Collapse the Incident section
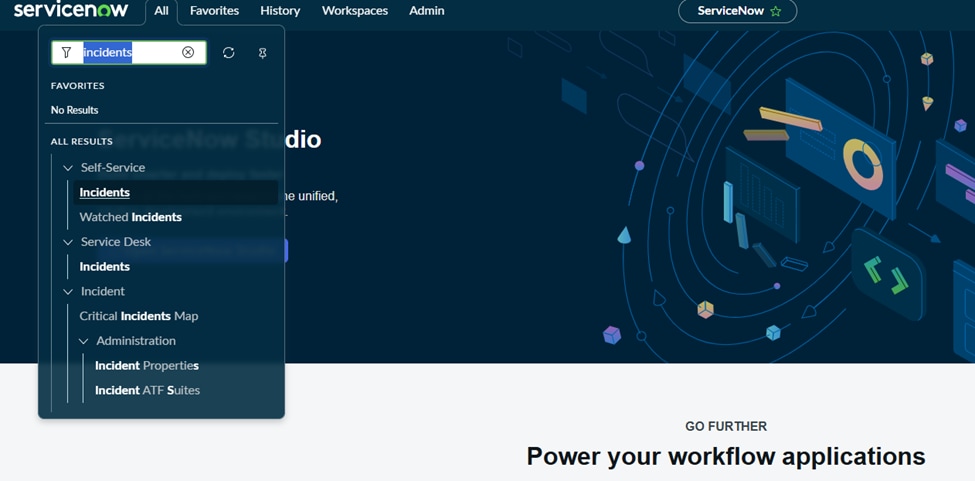975x481 pixels. click(68, 291)
